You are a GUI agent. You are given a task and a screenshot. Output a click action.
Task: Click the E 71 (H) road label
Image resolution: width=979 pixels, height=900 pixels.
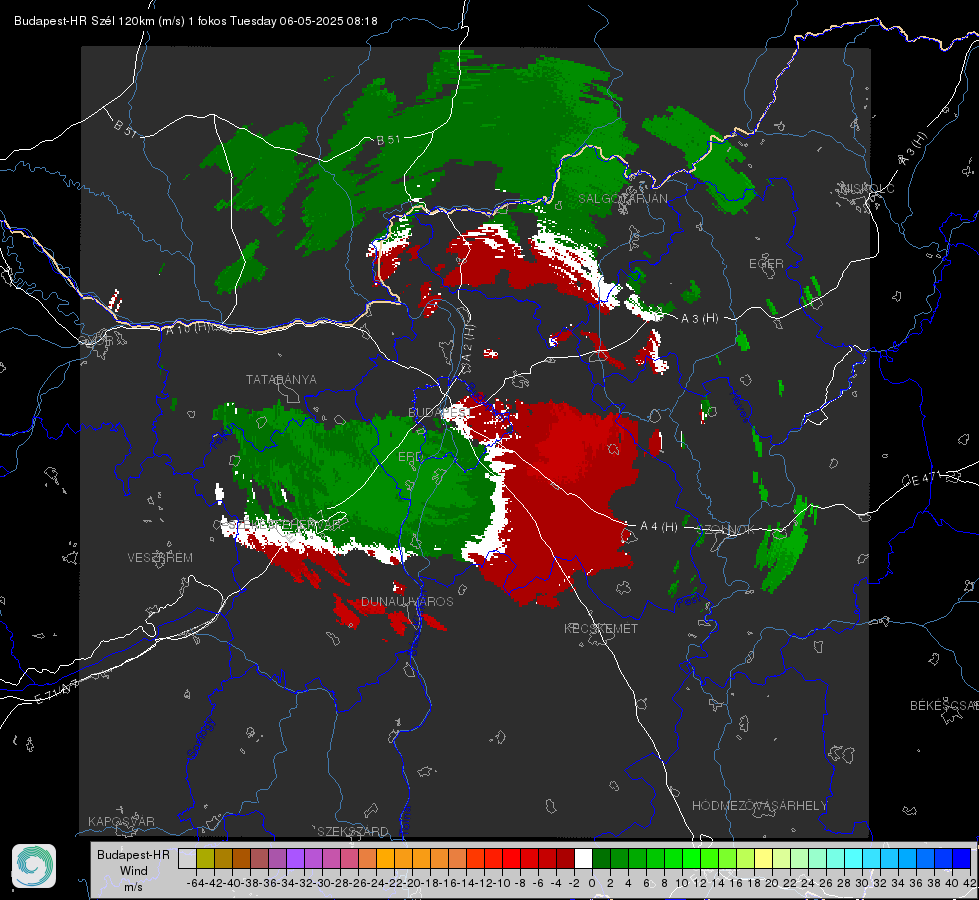click(x=57, y=691)
